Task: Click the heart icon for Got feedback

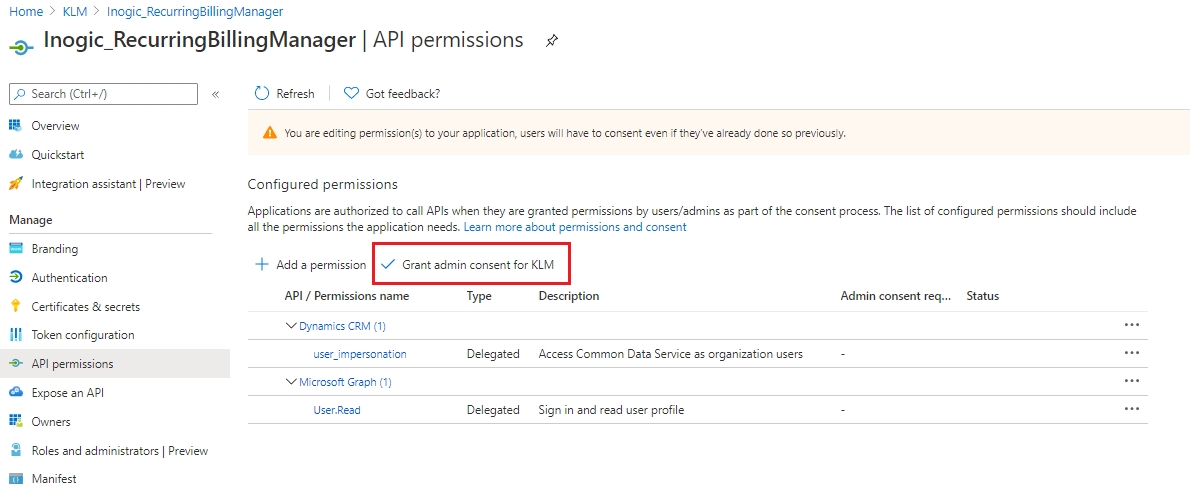Action: click(x=351, y=93)
